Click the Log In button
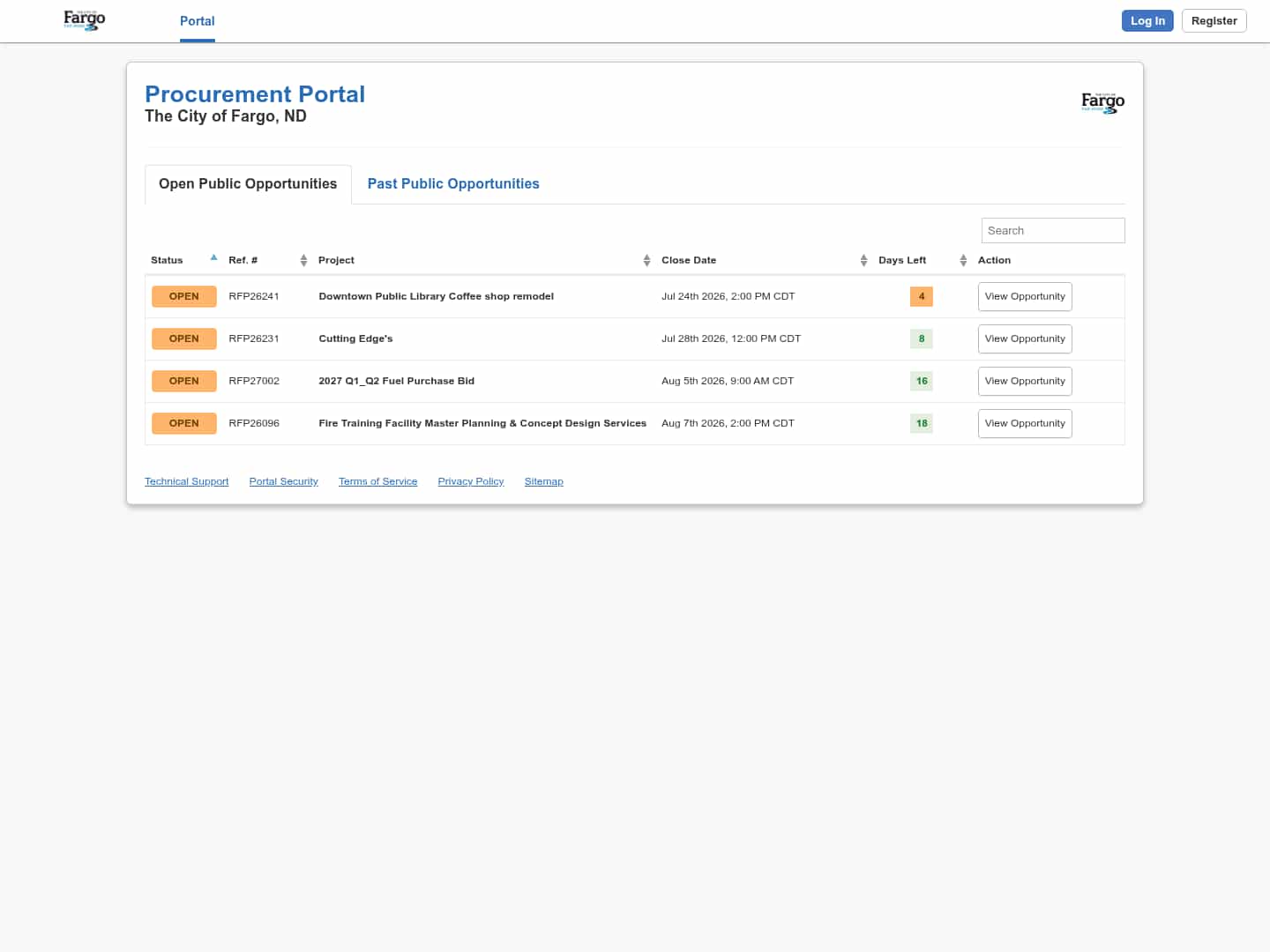Viewport: 1270px width, 952px height. click(1147, 21)
